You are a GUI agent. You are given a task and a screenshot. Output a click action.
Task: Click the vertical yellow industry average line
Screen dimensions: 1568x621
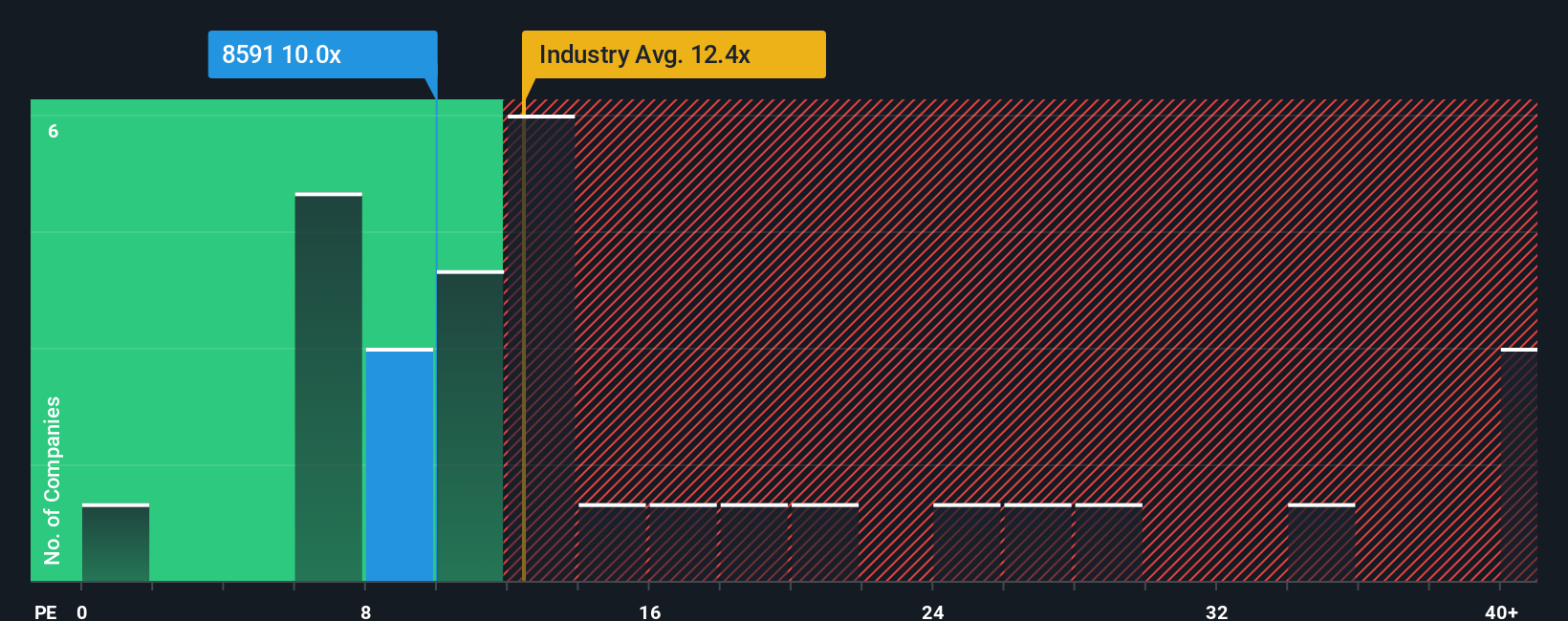(x=523, y=340)
